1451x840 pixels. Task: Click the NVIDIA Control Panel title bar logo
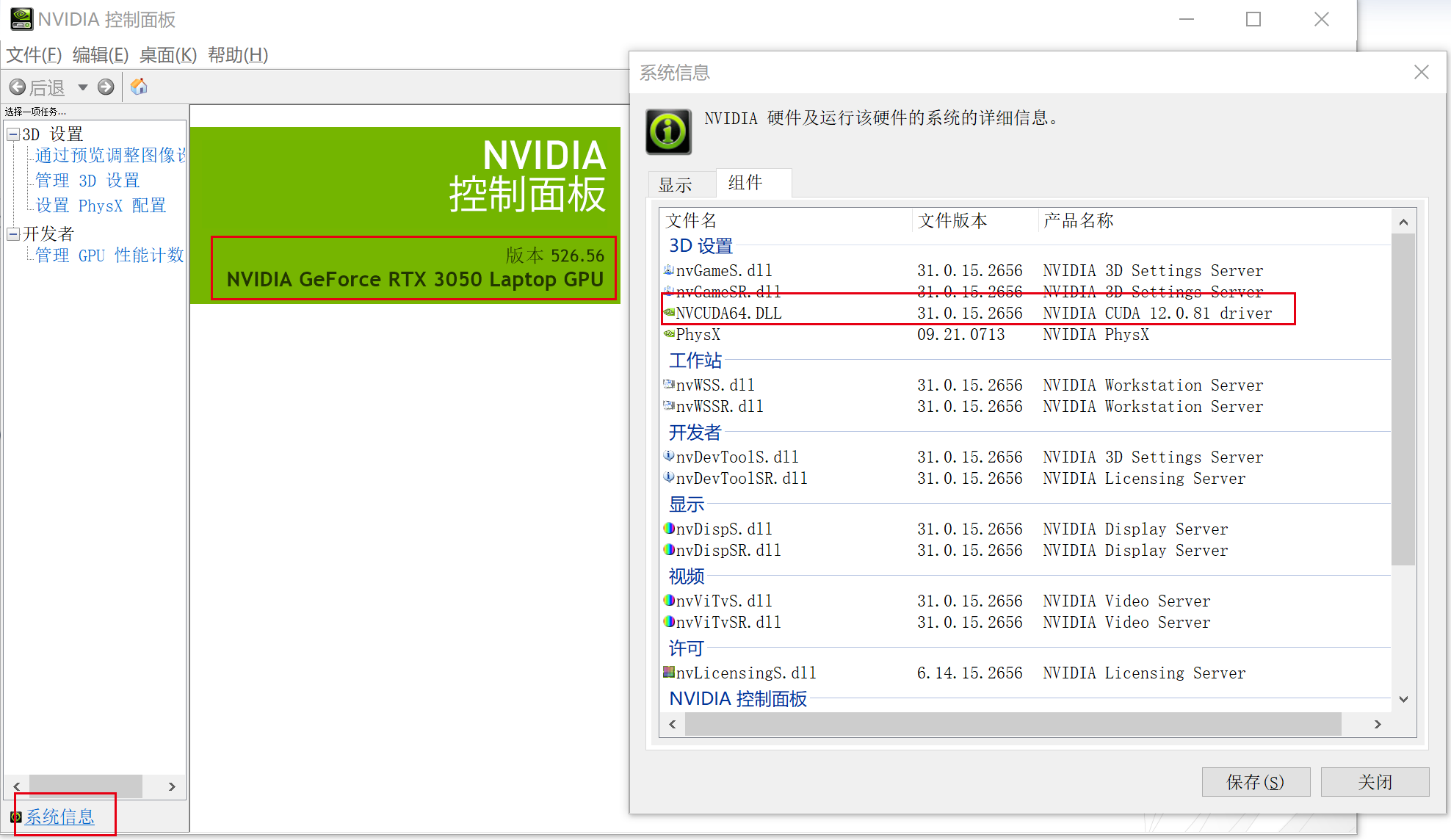[x=21, y=19]
